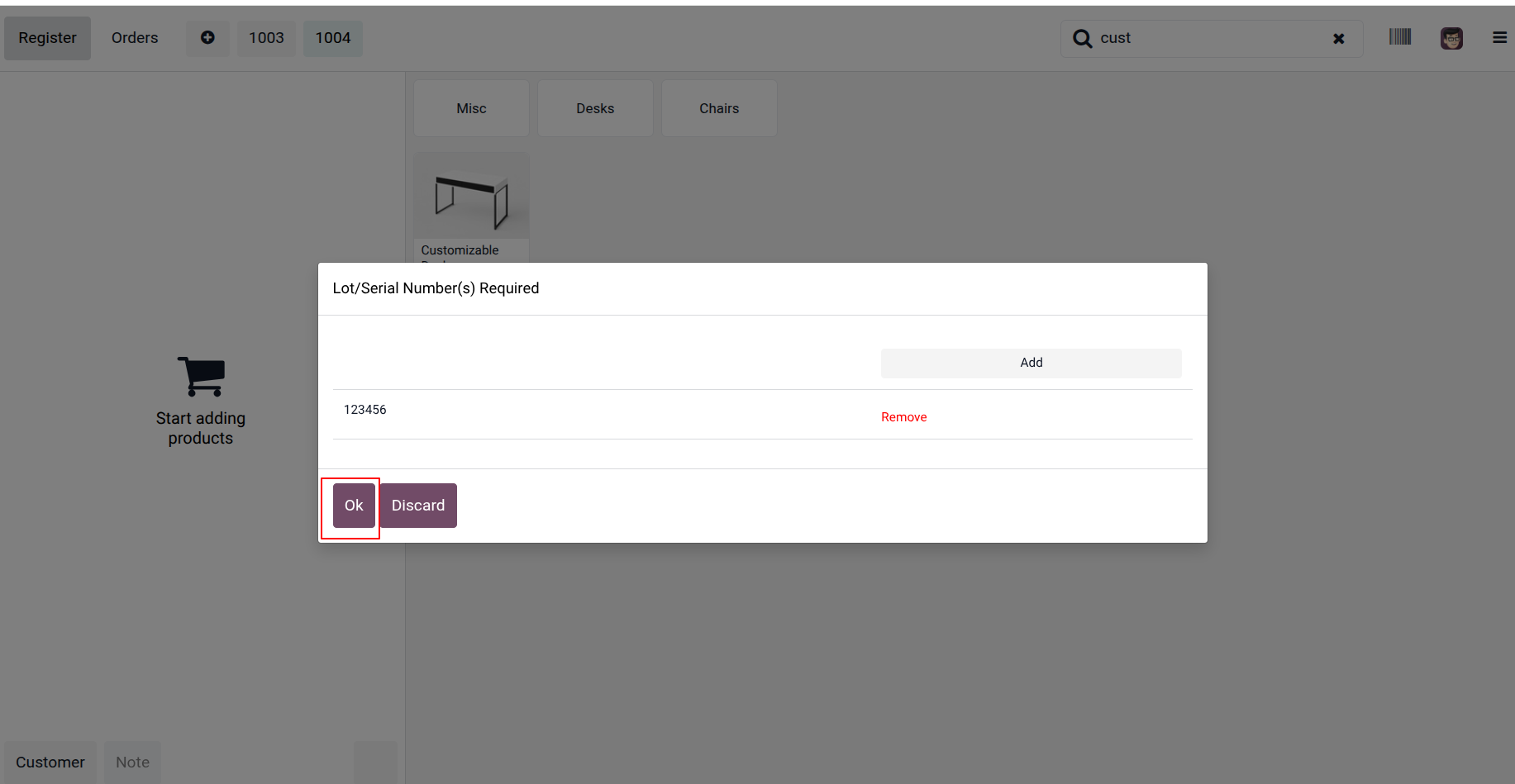Click the Lot/Serial Number(s) Required title

click(x=436, y=288)
